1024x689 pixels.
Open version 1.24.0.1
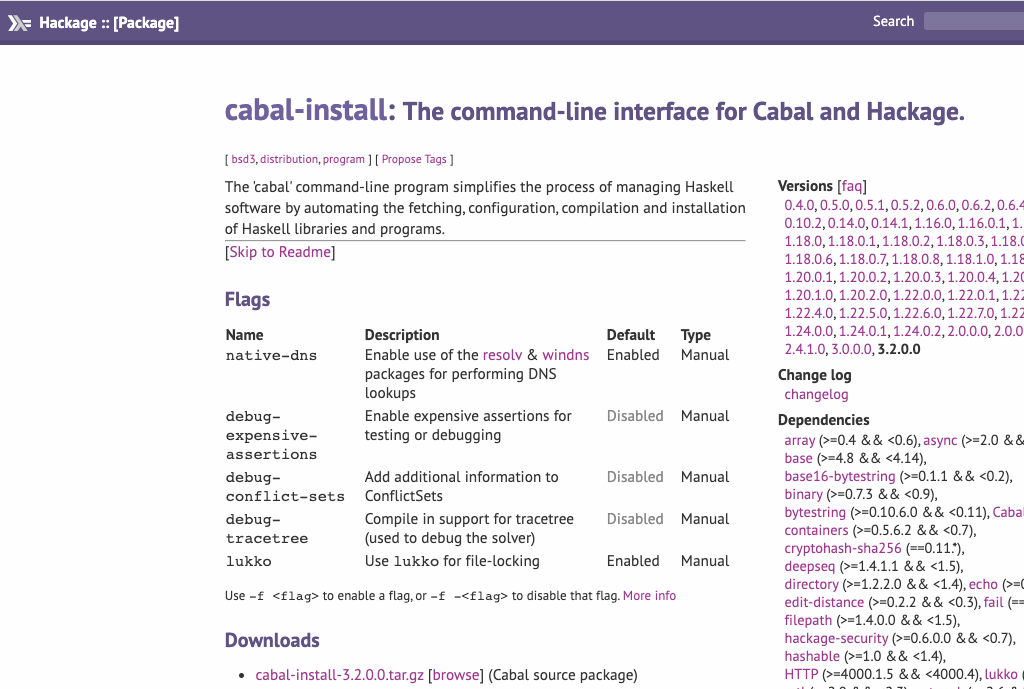click(x=863, y=331)
